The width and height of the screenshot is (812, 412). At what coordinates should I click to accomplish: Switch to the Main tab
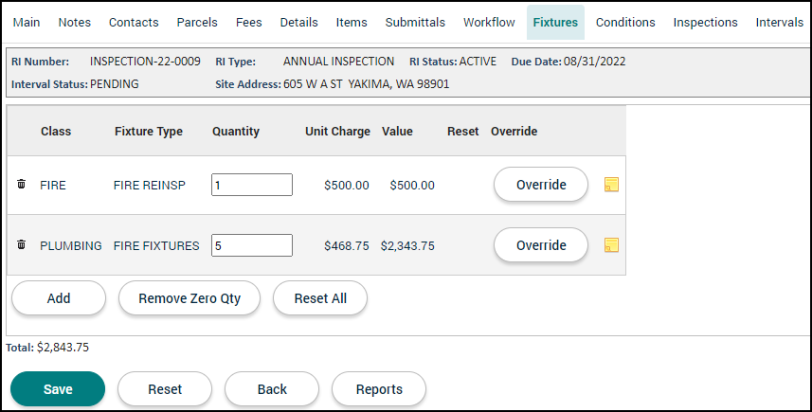point(26,22)
